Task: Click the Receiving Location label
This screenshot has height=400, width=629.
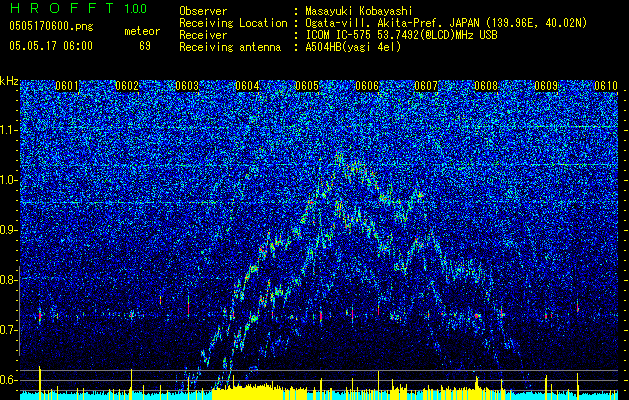Action: [x=233, y=23]
